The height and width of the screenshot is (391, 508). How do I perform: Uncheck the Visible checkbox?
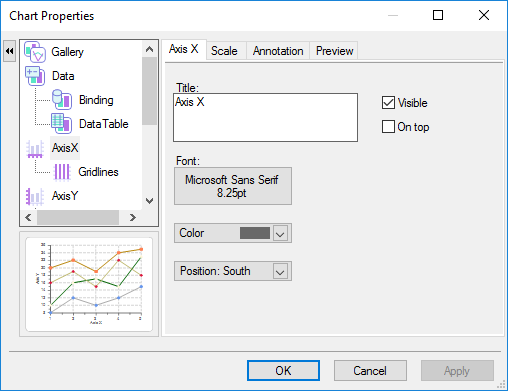(388, 103)
